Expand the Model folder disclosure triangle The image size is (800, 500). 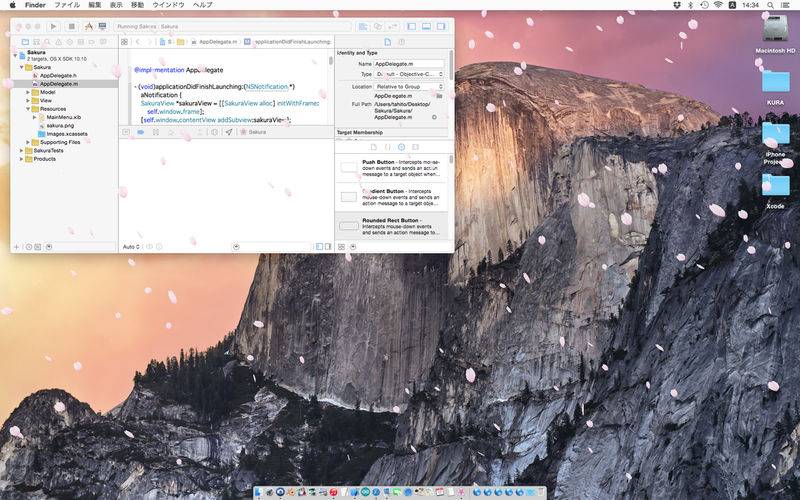point(28,92)
